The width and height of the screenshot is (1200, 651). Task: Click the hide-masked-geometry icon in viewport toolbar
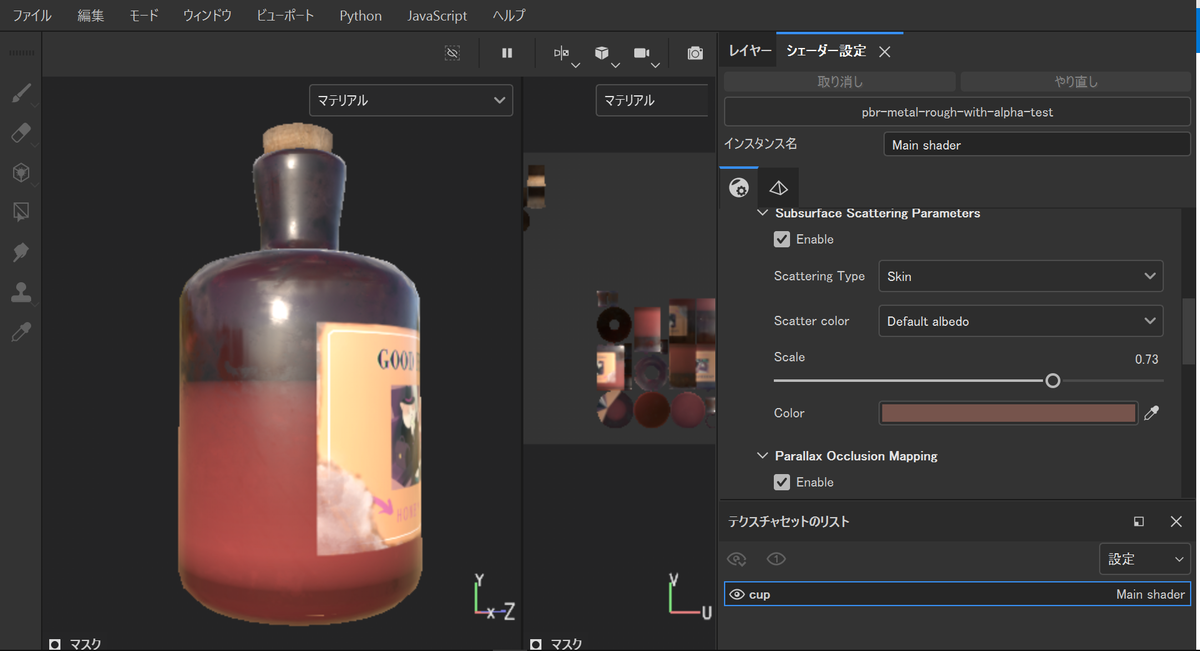tap(453, 53)
